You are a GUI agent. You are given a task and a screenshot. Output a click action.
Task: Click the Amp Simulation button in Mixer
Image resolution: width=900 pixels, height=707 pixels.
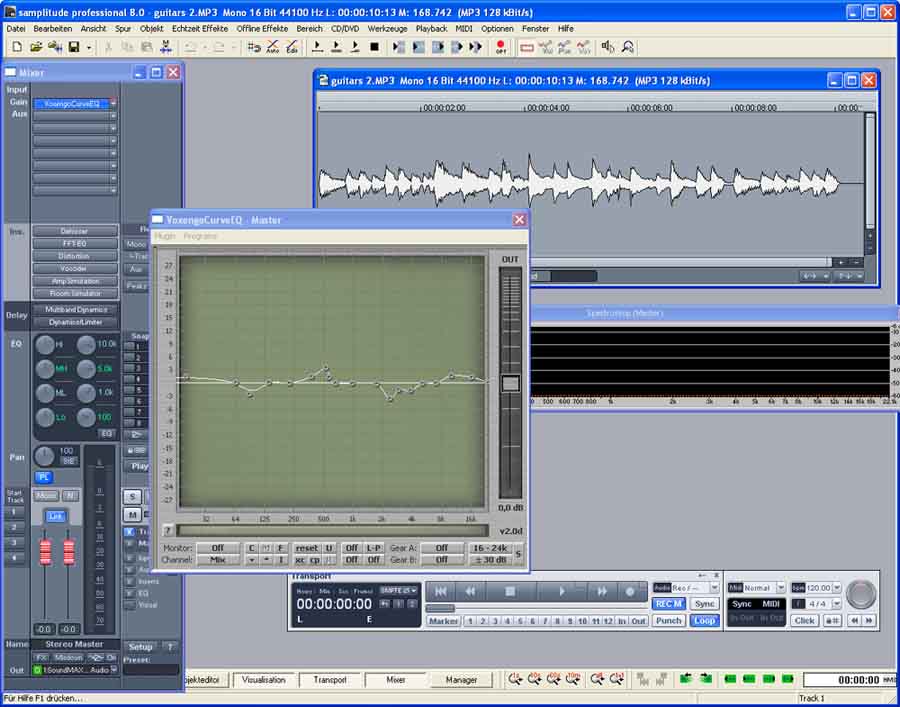76,281
